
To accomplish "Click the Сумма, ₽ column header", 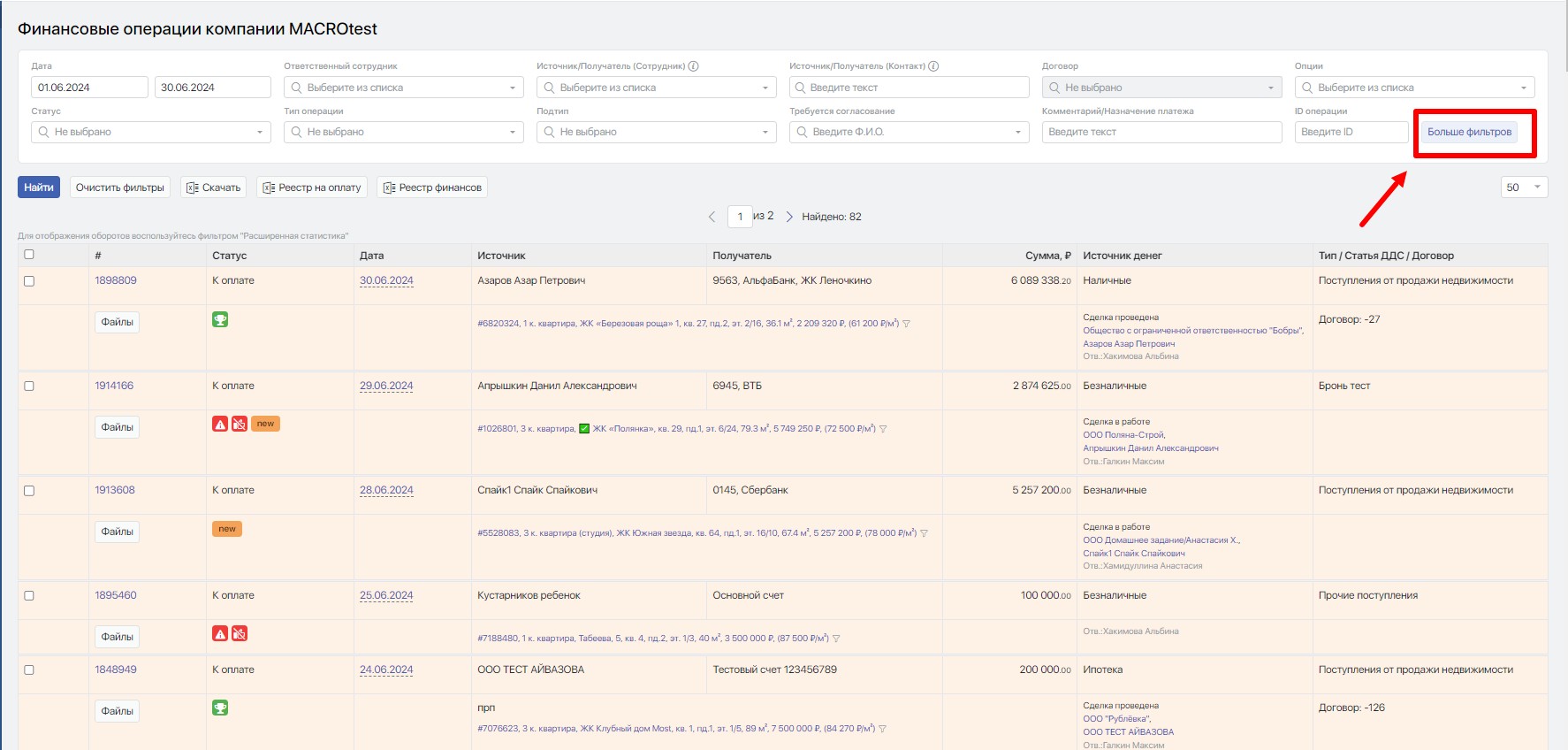I will click(x=1047, y=256).
